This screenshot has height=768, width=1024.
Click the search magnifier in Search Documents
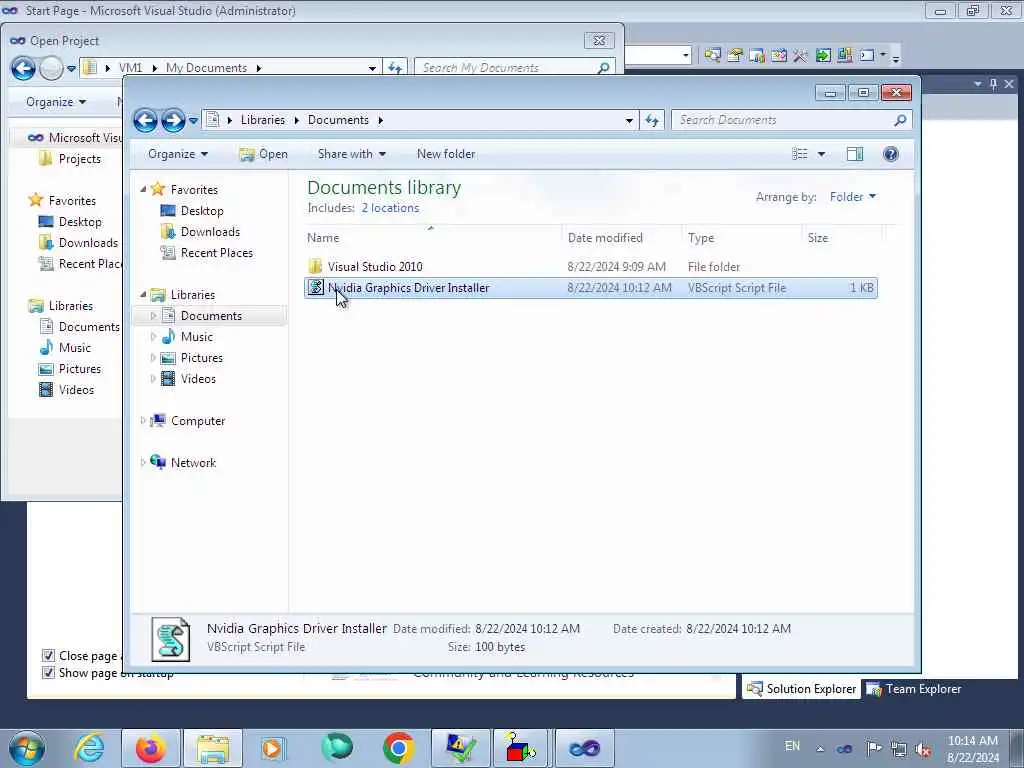point(900,120)
